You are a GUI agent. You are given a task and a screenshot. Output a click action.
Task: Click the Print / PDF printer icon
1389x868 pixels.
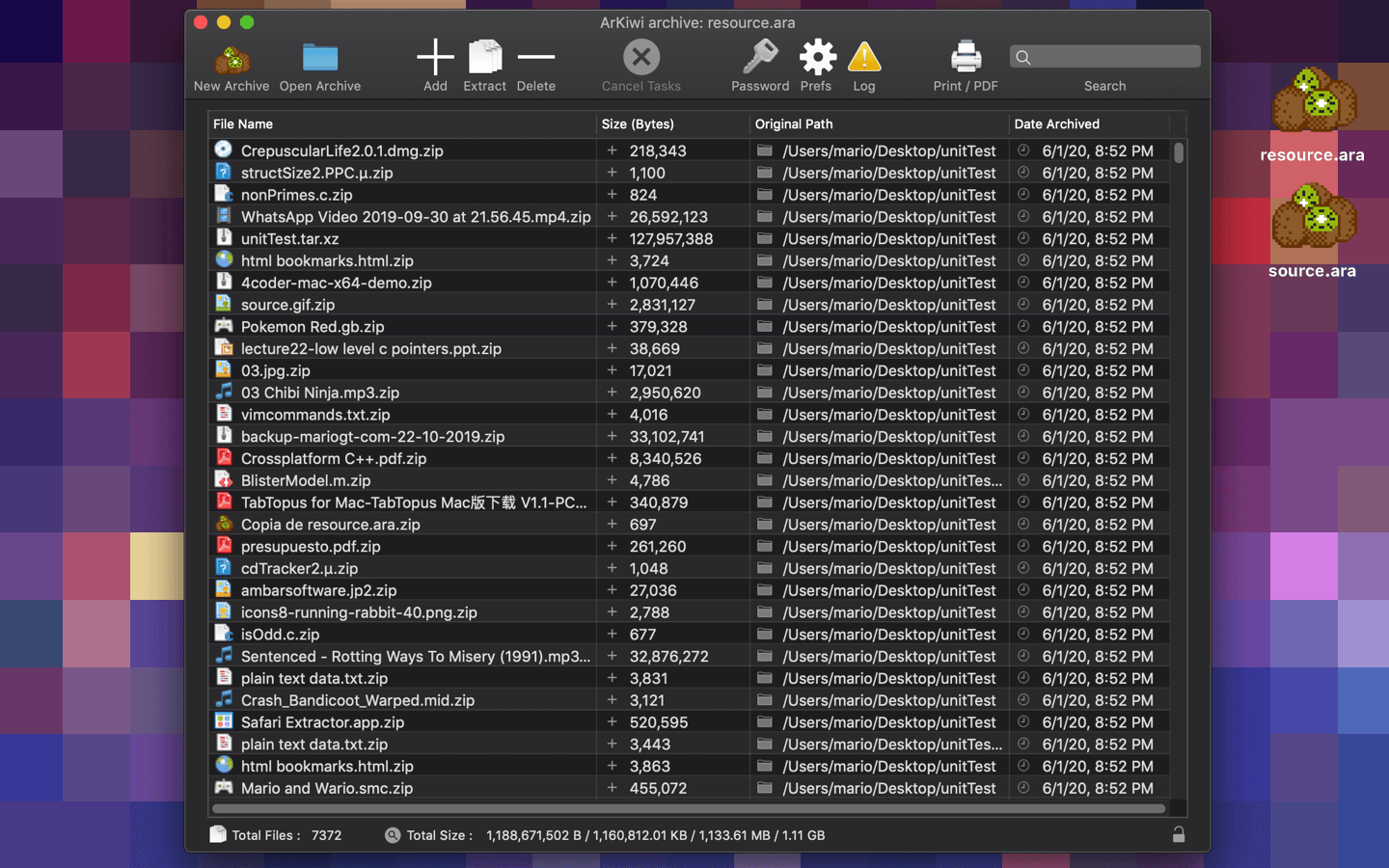click(x=966, y=58)
